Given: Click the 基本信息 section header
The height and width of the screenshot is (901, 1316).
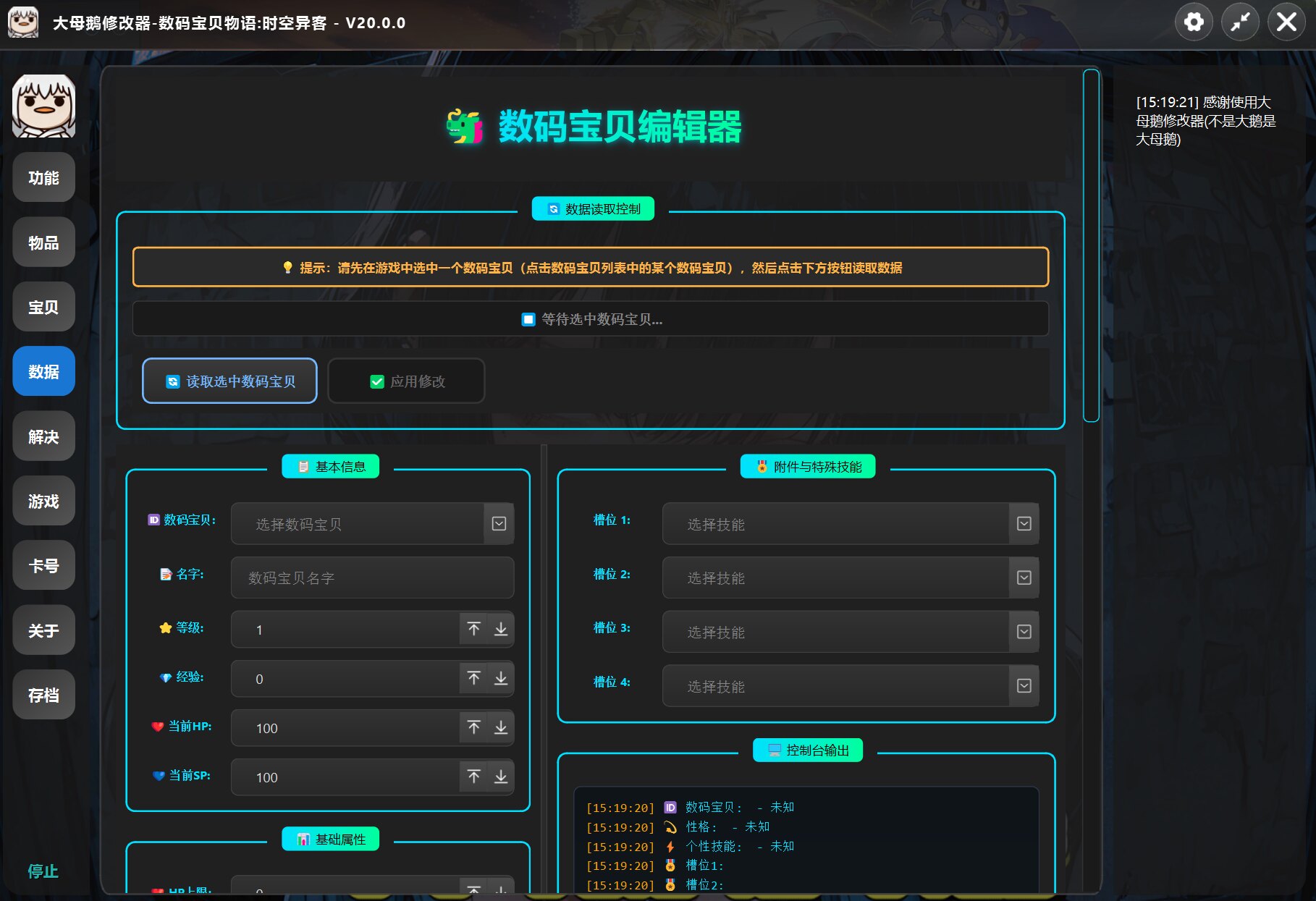Looking at the screenshot, I should point(330,466).
